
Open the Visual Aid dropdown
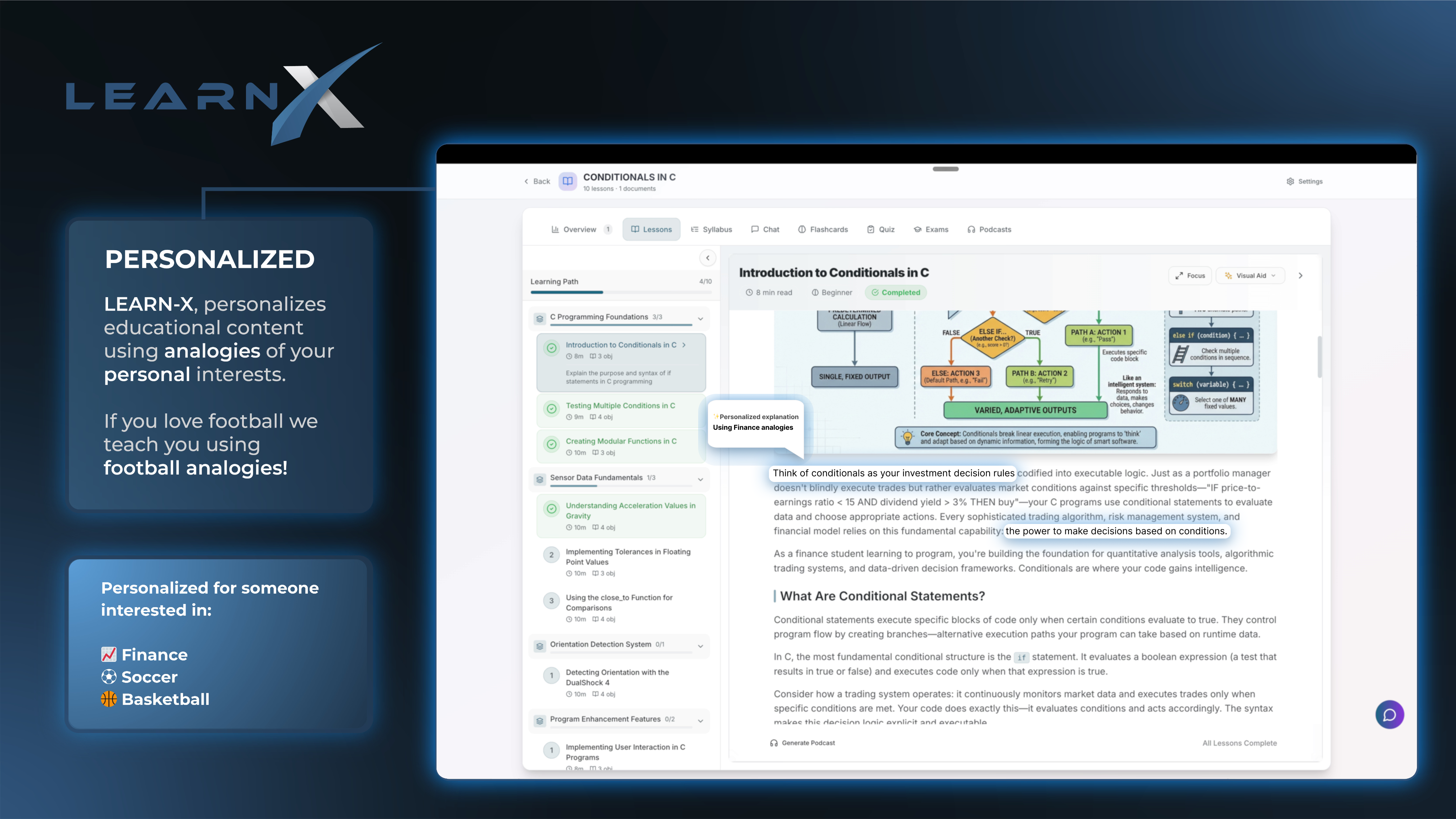[1250, 276]
